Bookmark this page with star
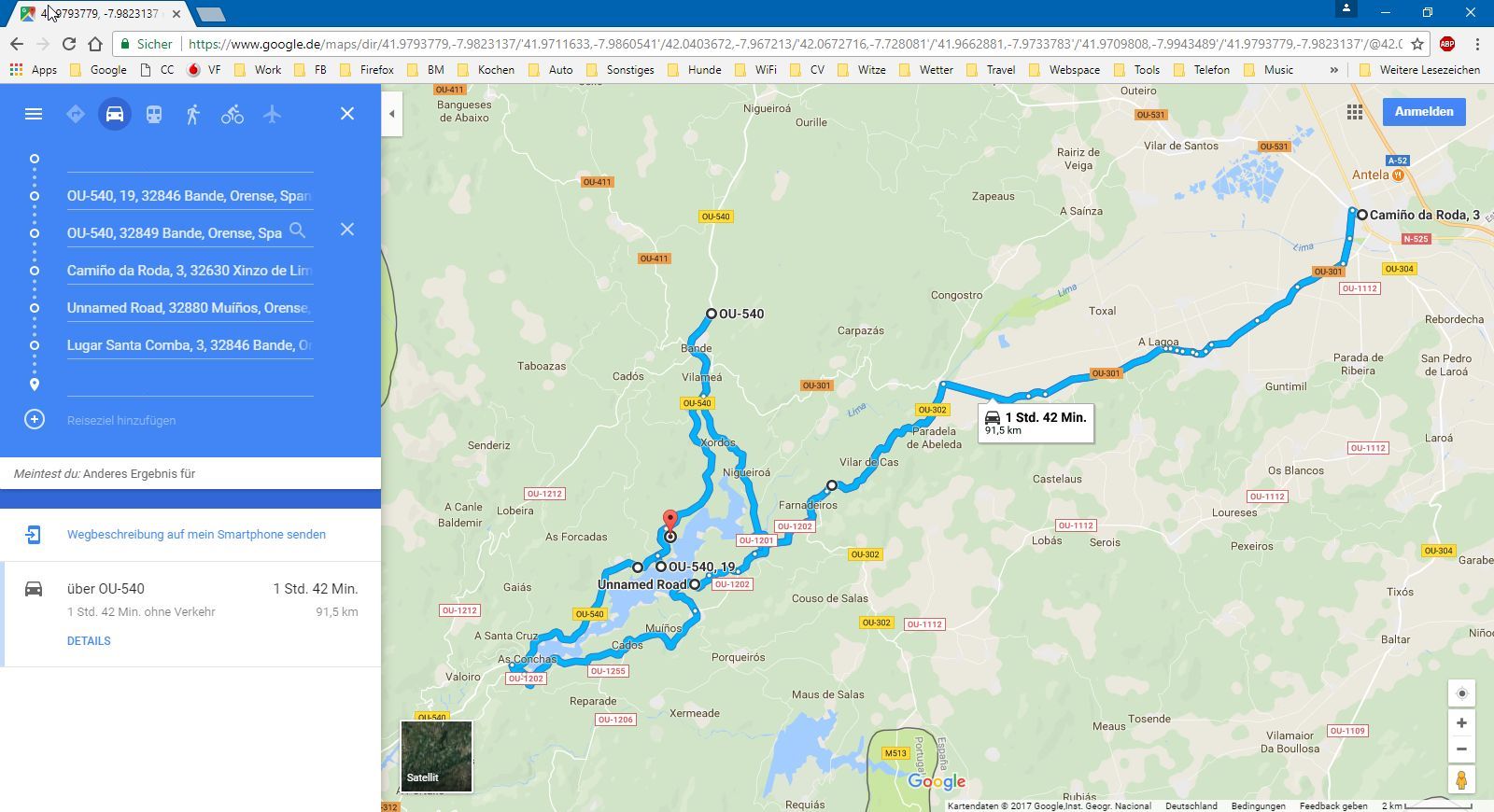1494x812 pixels. click(1417, 44)
